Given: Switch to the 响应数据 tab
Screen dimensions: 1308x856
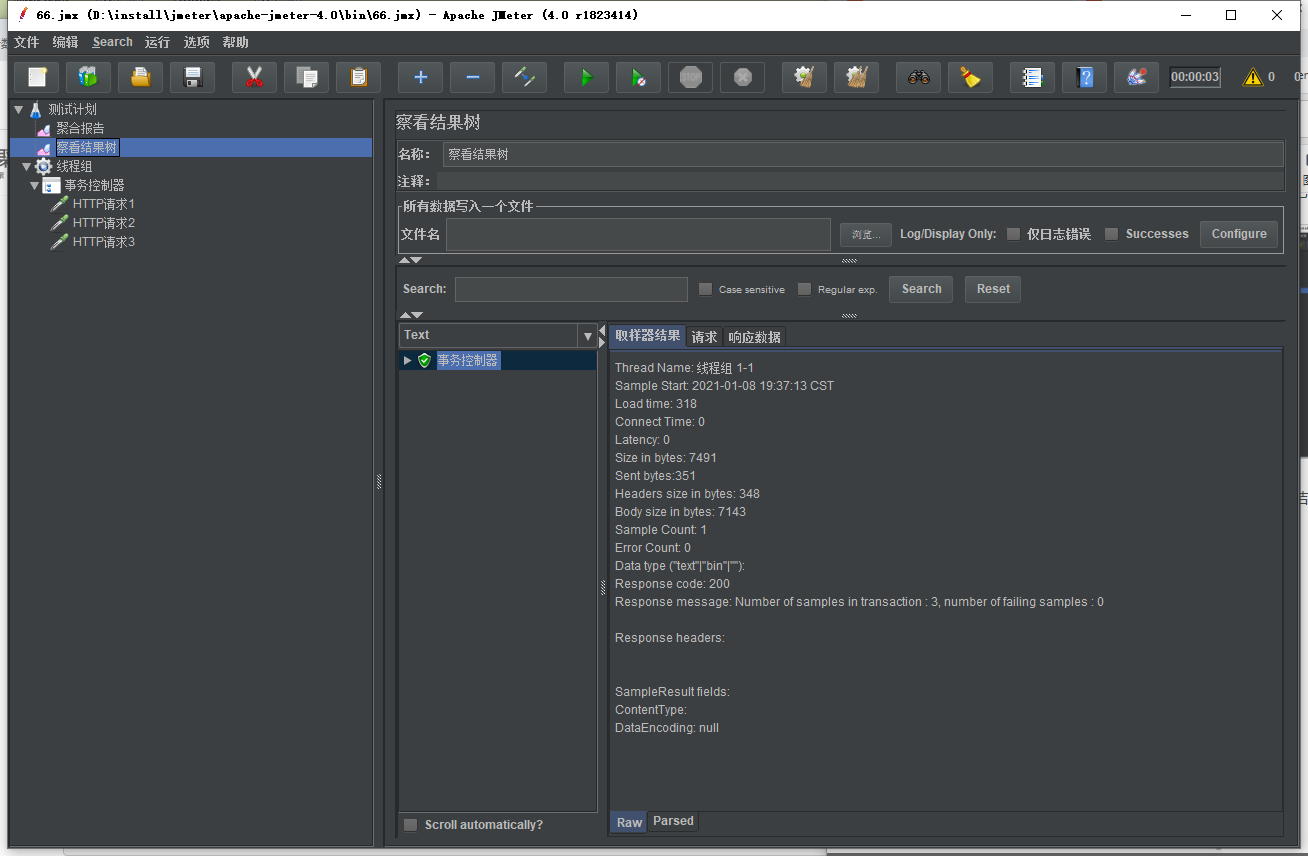Looking at the screenshot, I should coord(754,337).
